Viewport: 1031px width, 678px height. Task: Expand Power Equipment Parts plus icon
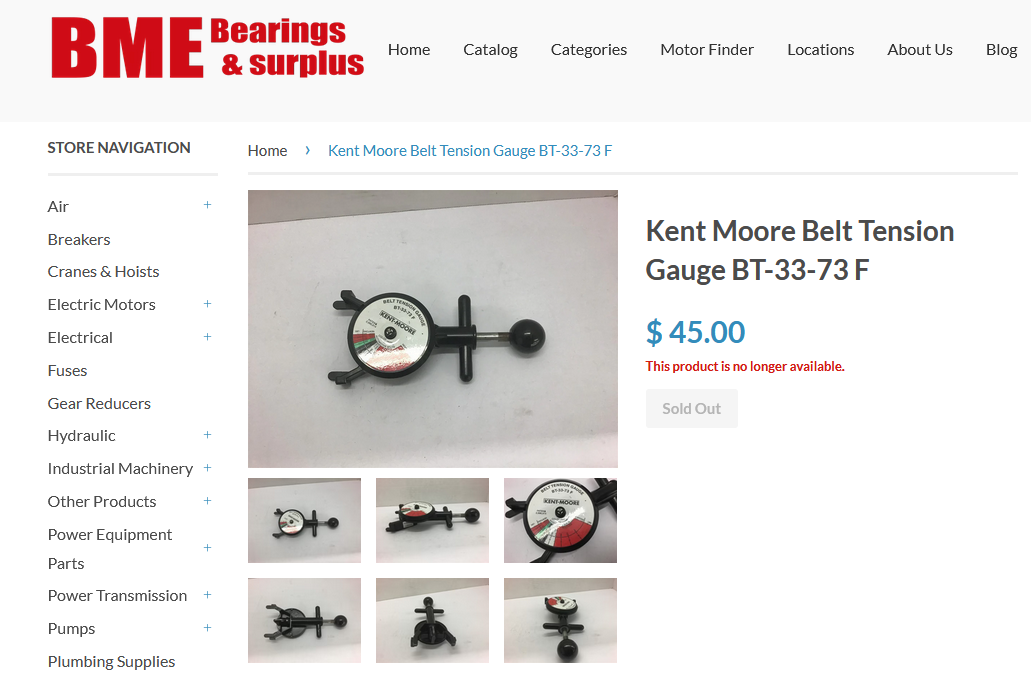click(207, 548)
